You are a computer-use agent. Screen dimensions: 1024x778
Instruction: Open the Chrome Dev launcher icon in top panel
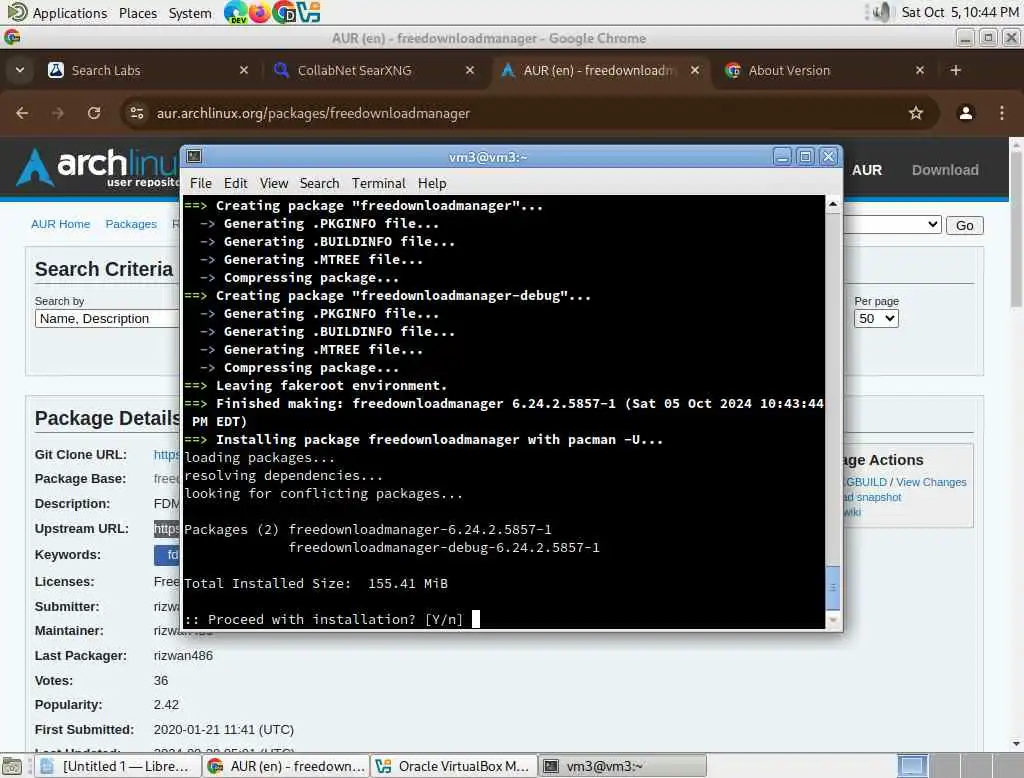coord(234,12)
